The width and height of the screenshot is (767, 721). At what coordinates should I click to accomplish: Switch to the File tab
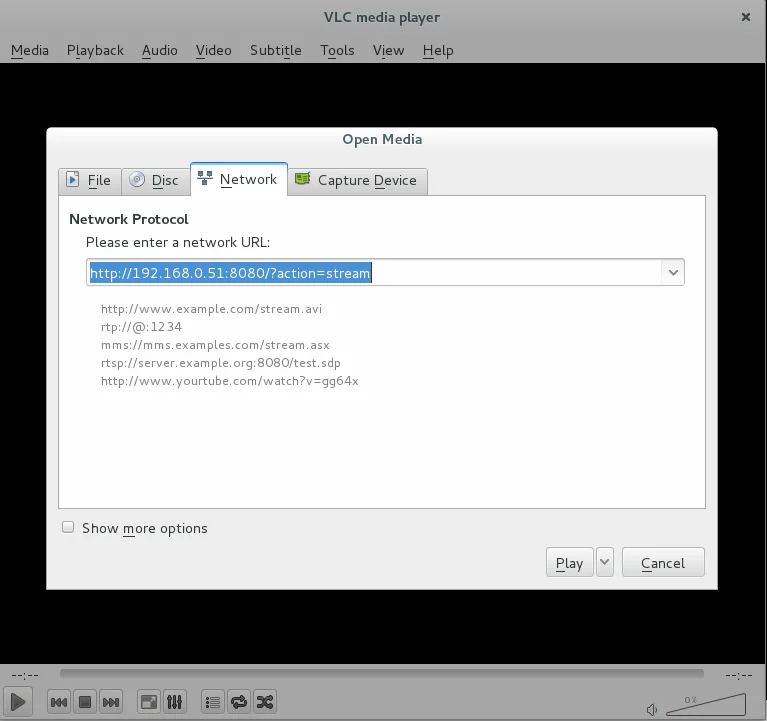coord(90,180)
